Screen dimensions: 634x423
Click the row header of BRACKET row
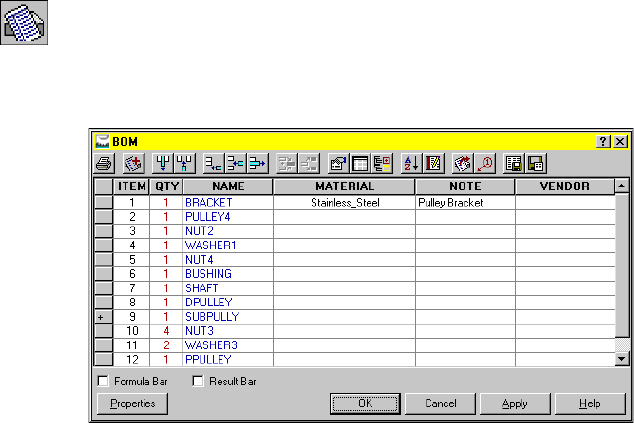click(x=104, y=202)
